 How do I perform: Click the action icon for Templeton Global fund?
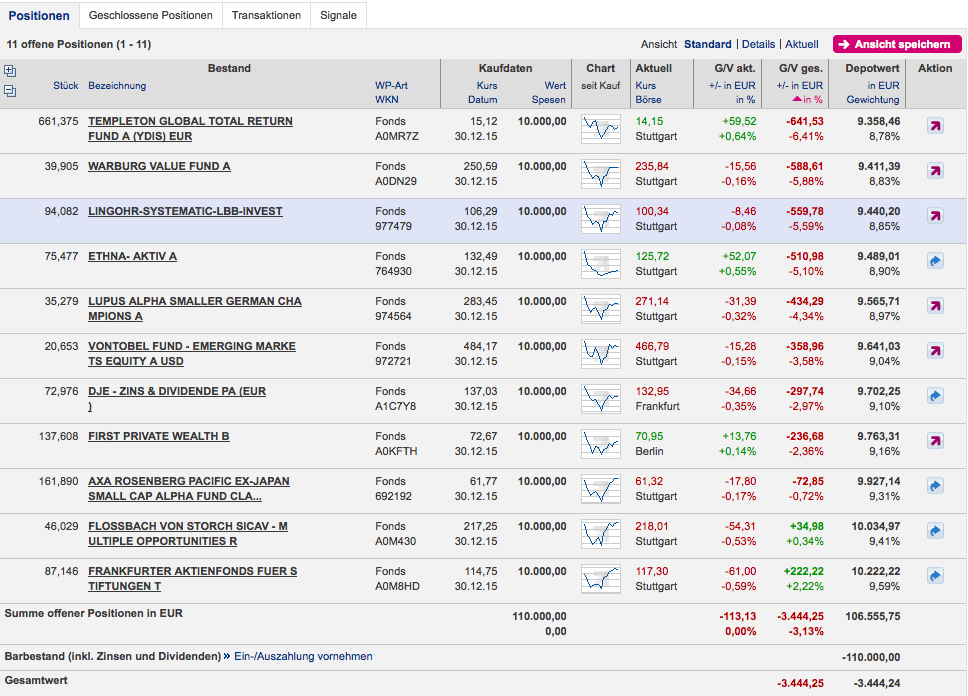pos(935,126)
